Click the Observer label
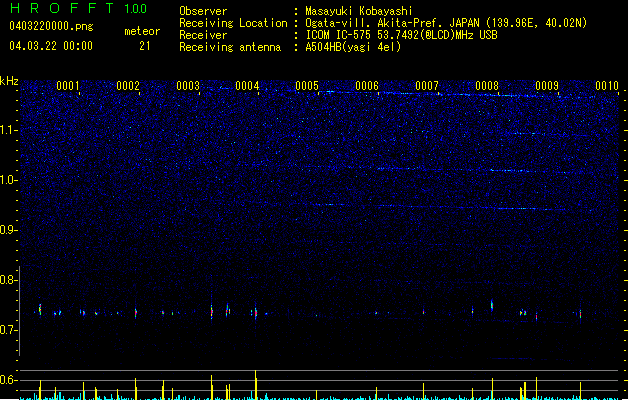The width and height of the screenshot is (629, 400). pos(203,11)
